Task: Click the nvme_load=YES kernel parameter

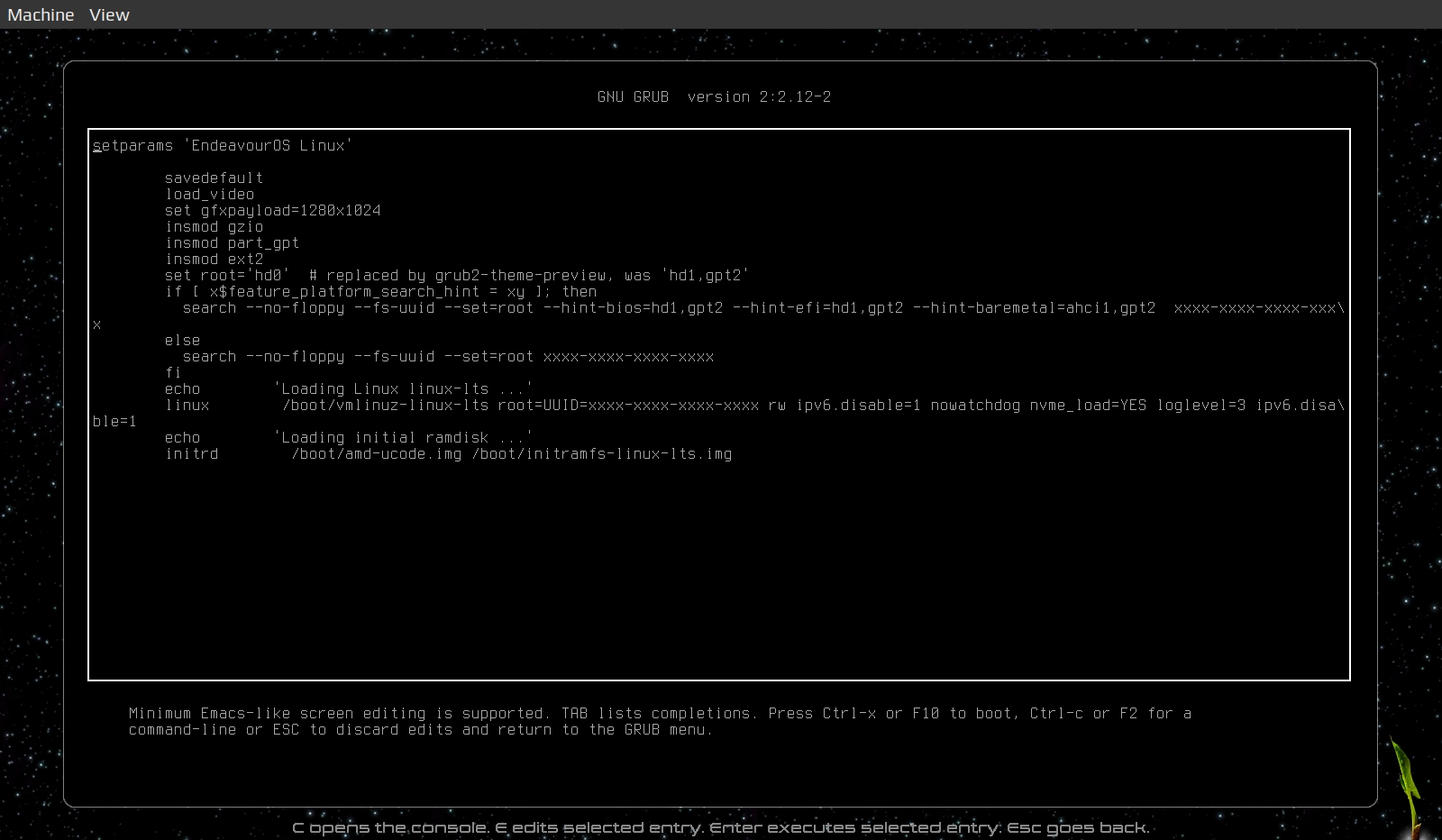Action: click(1088, 405)
